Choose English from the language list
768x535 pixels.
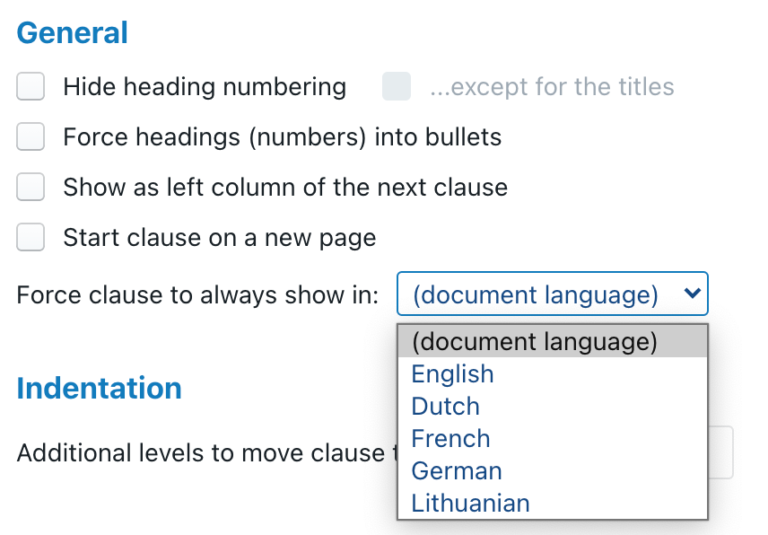point(453,374)
